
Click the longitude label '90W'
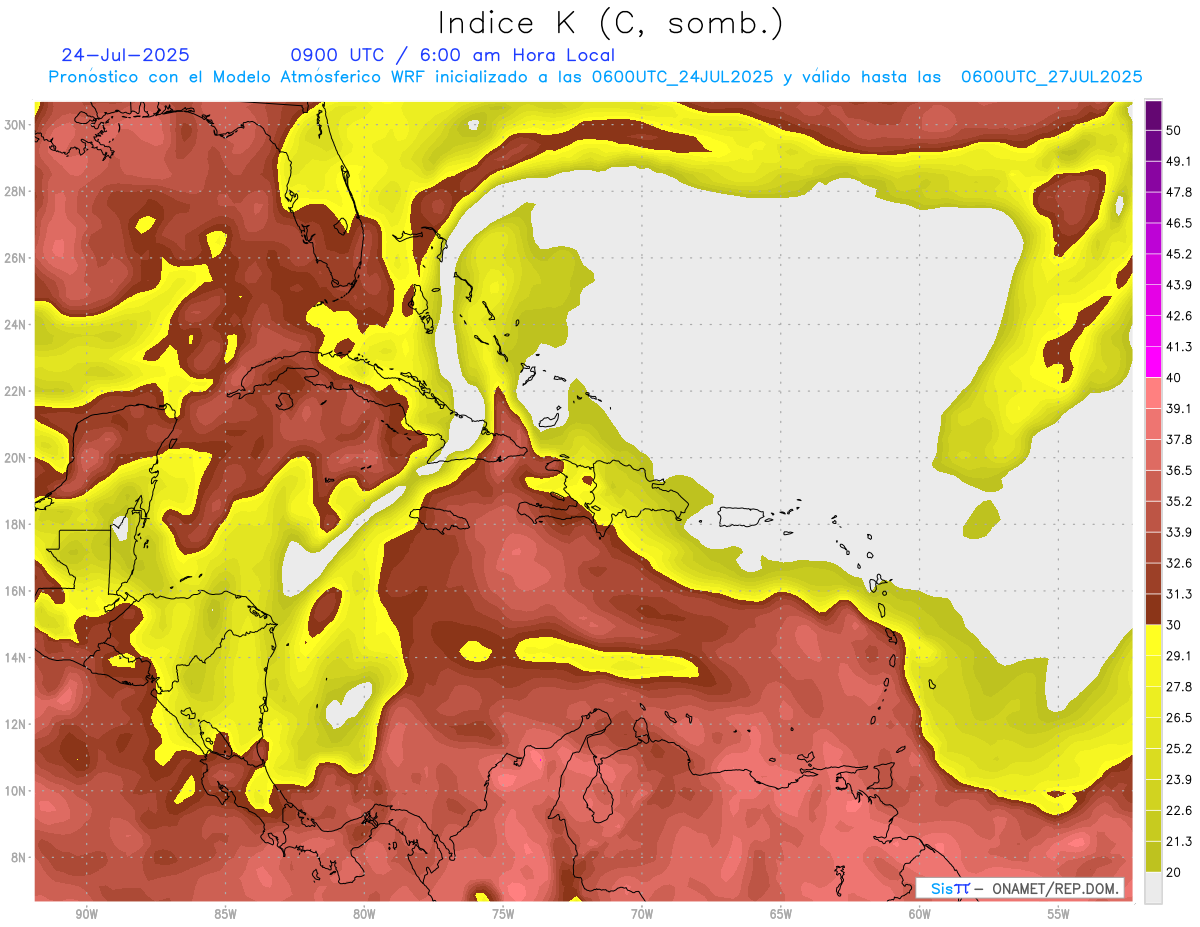click(86, 914)
